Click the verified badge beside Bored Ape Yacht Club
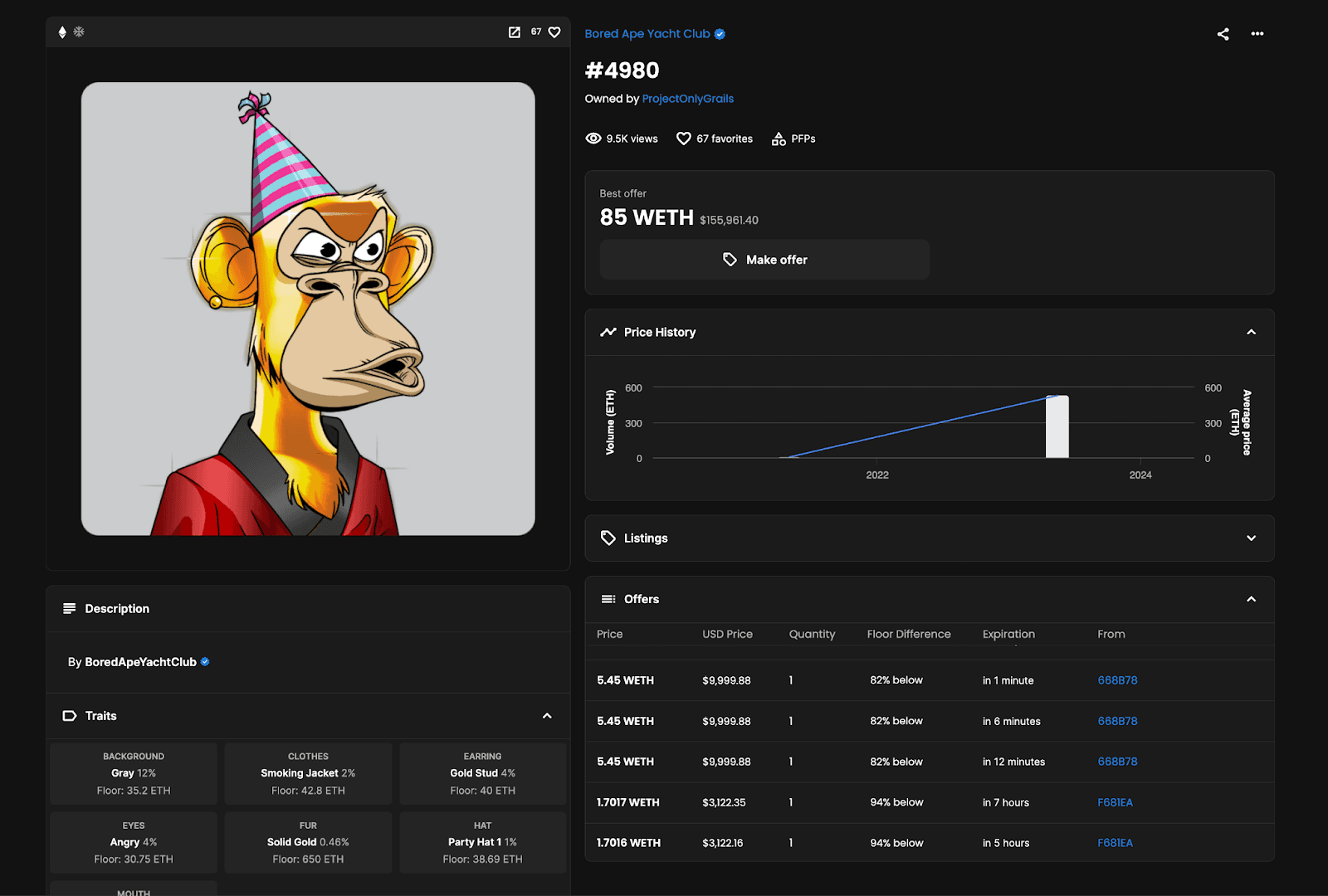 click(720, 34)
